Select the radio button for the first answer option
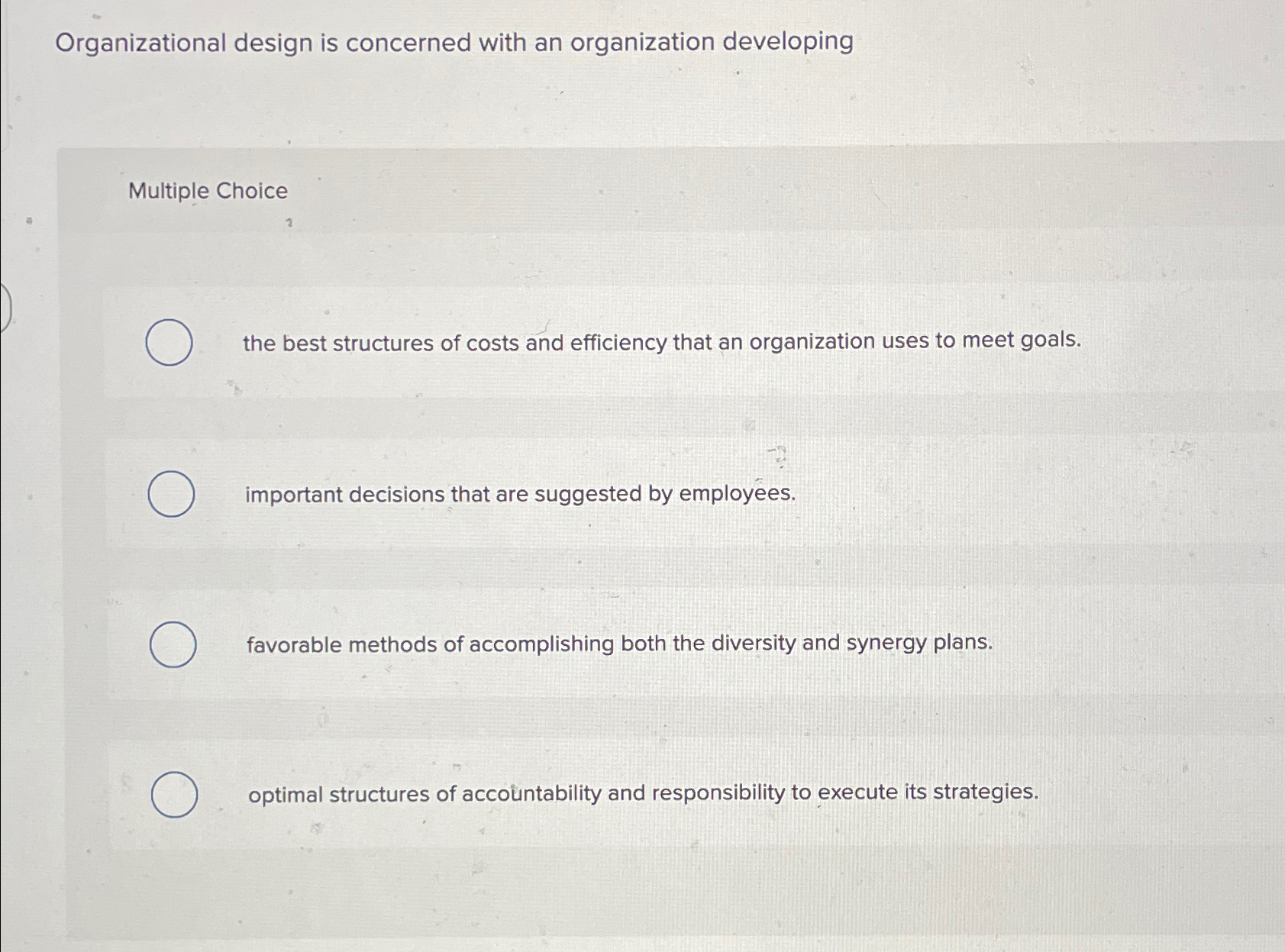This screenshot has width=1285, height=952. point(170,344)
